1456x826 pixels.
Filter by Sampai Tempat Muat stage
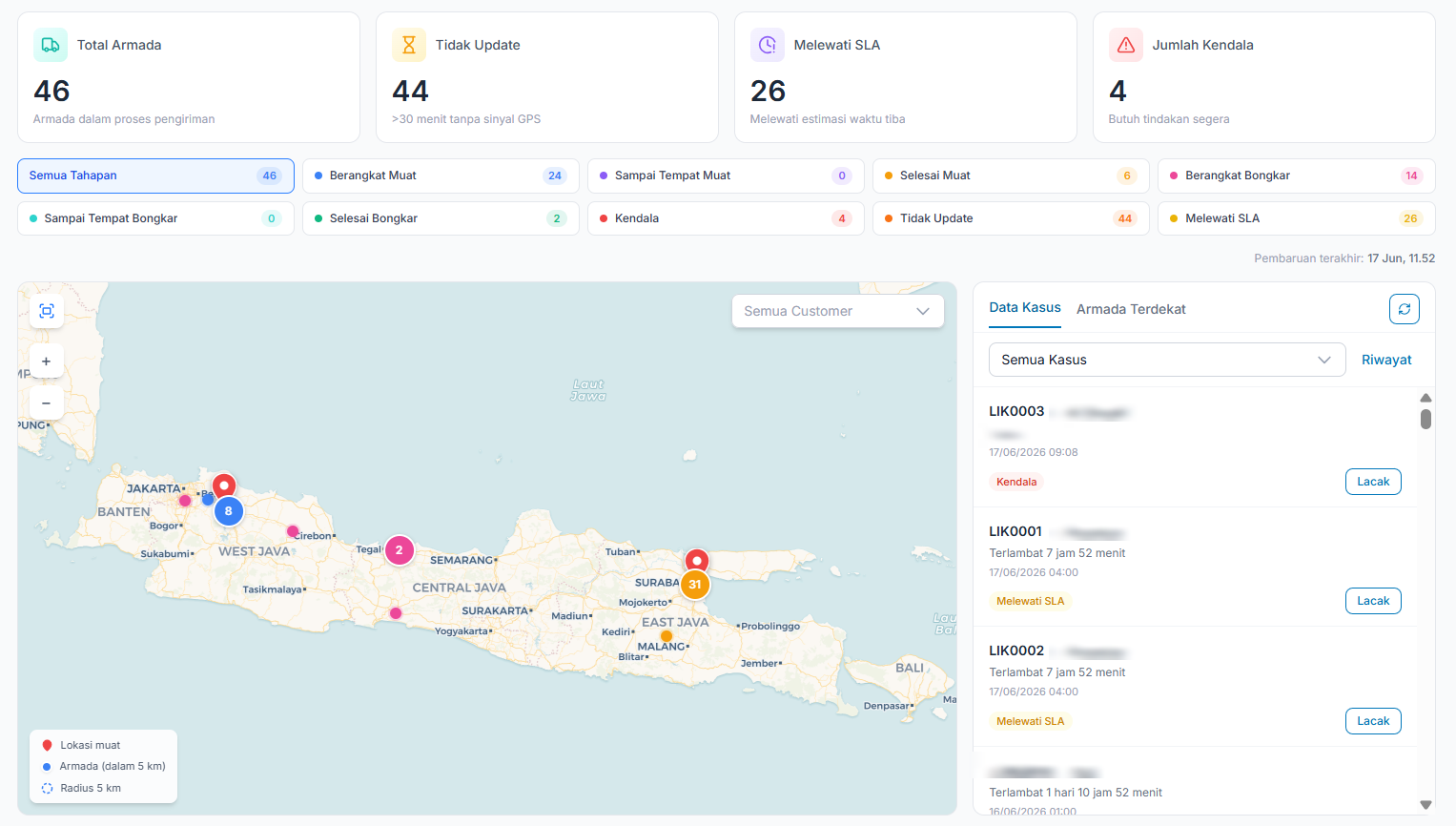[726, 176]
